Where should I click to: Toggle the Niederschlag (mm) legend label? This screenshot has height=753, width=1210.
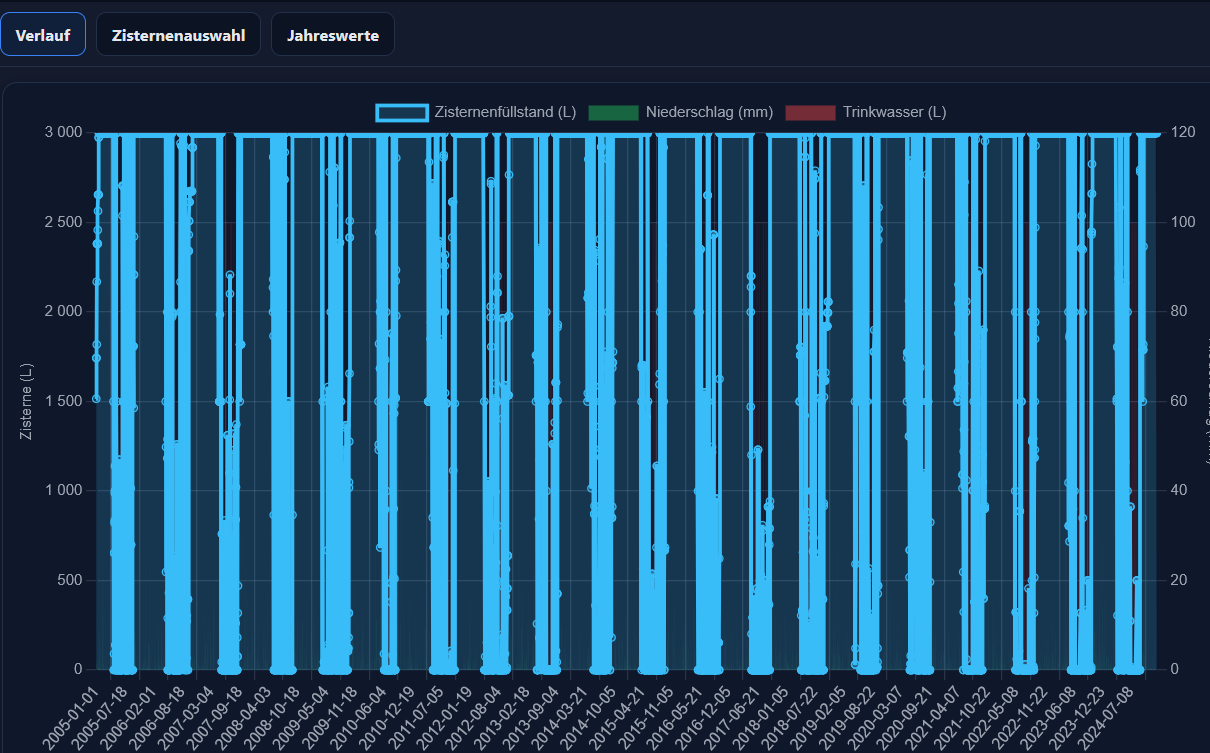[709, 112]
